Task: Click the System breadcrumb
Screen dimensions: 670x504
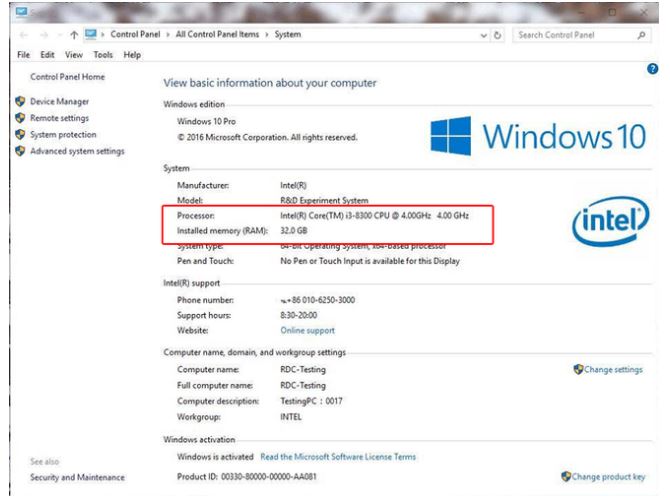Action: (288, 34)
